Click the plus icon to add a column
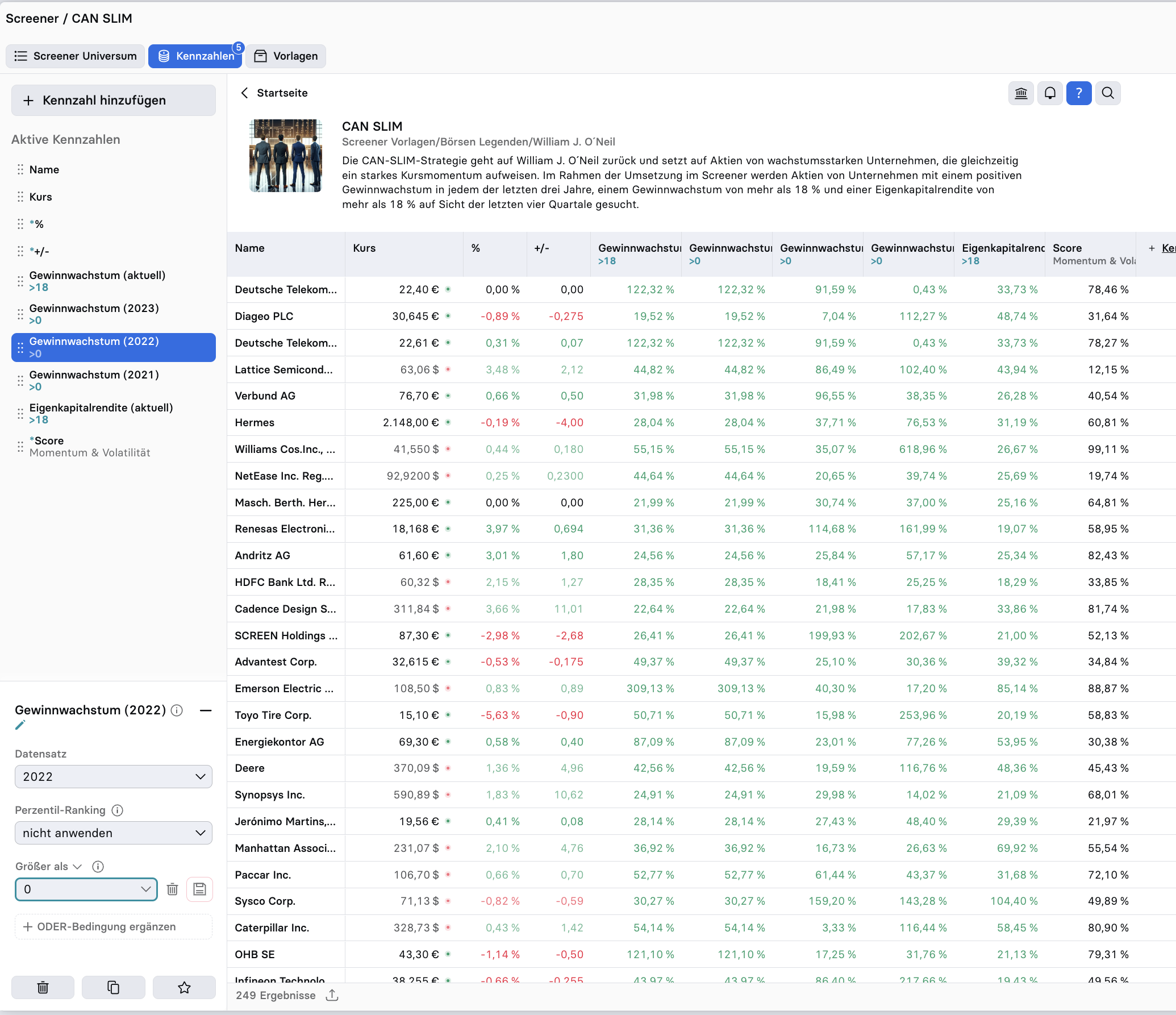Screen dimensions: 1176x1015 pos(1152,248)
